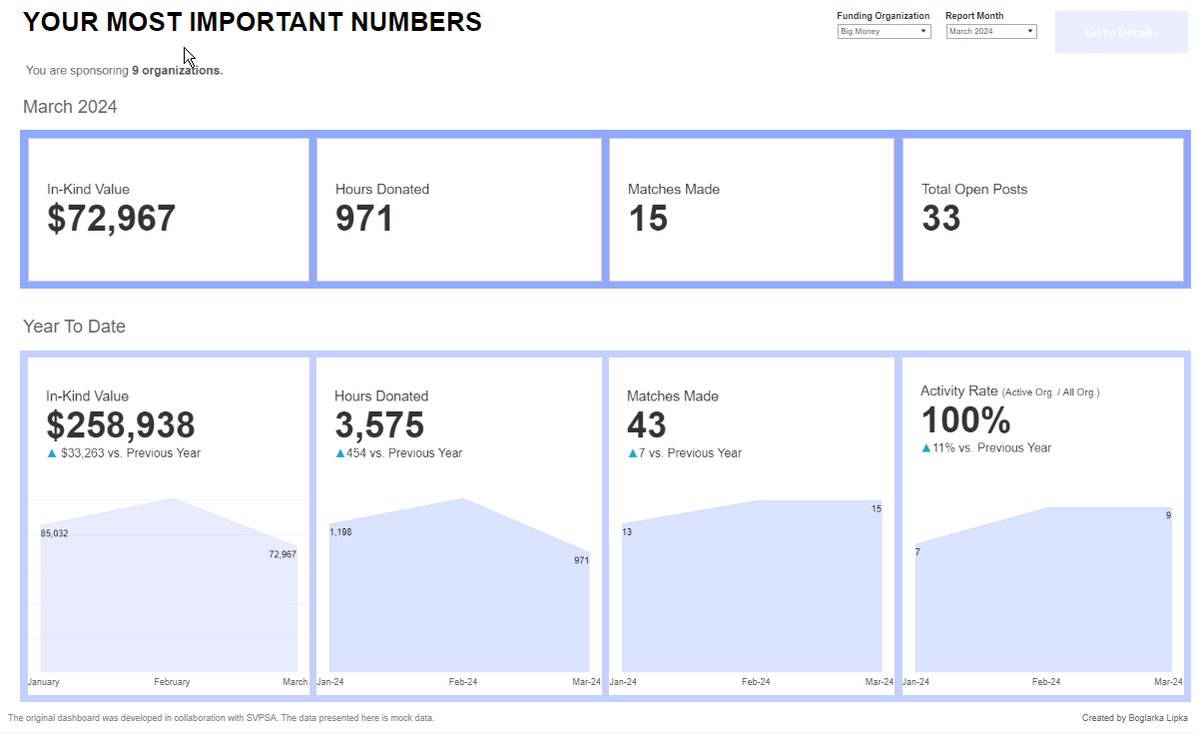Viewport: 1197px width, 734px height.
Task: Click the In-Kind Value year-to-date area chart
Action: point(169,586)
